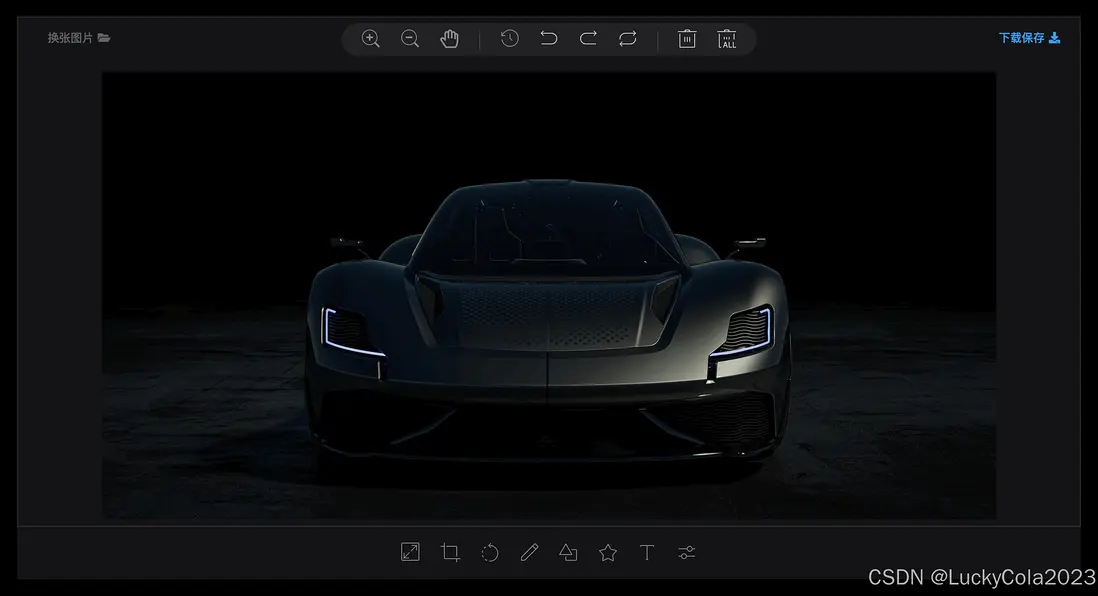Click 下载保存 to download the image
The image size is (1098, 596).
click(1029, 38)
